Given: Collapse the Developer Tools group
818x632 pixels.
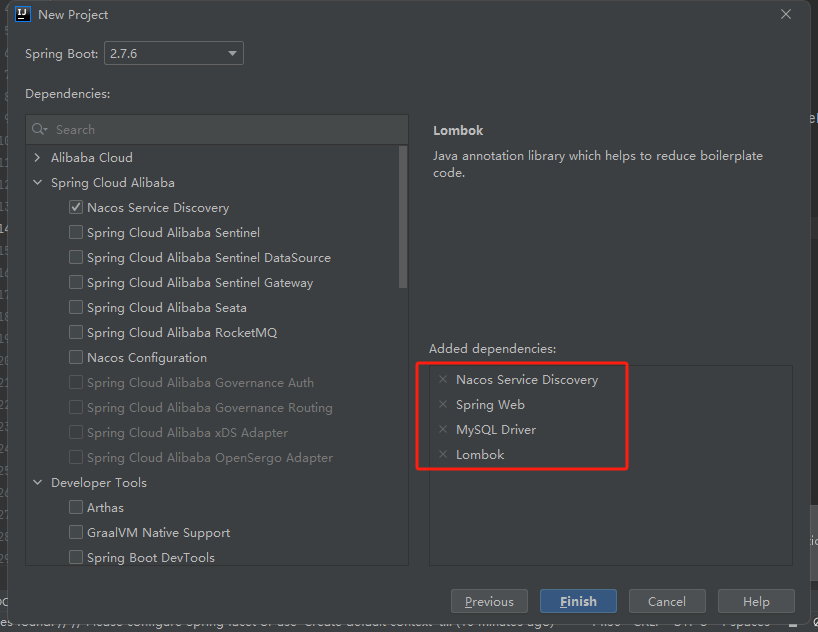Looking at the screenshot, I should coord(38,482).
